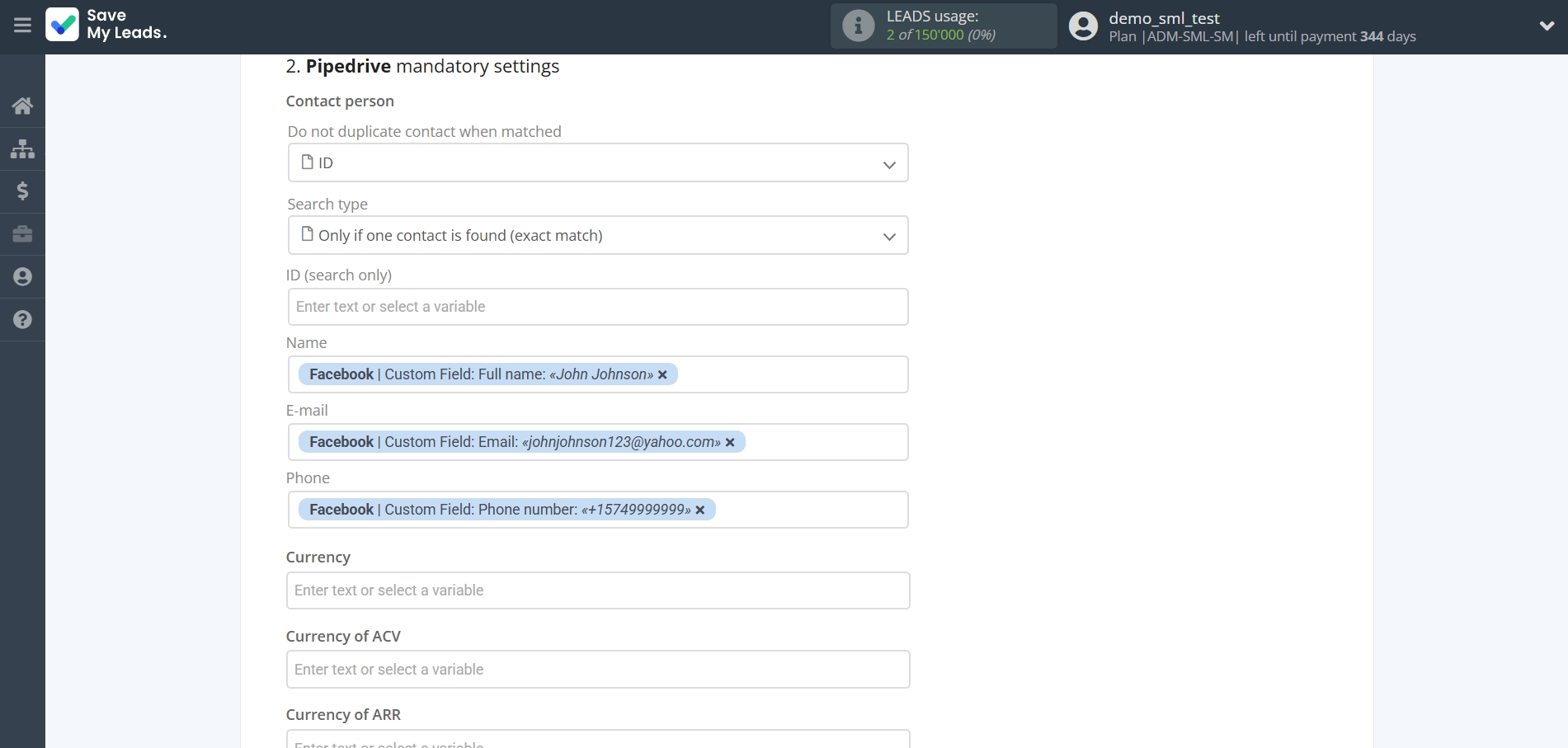Click the briefcase icon in the sidebar
Screen dimensions: 1568x748
(x=21, y=234)
